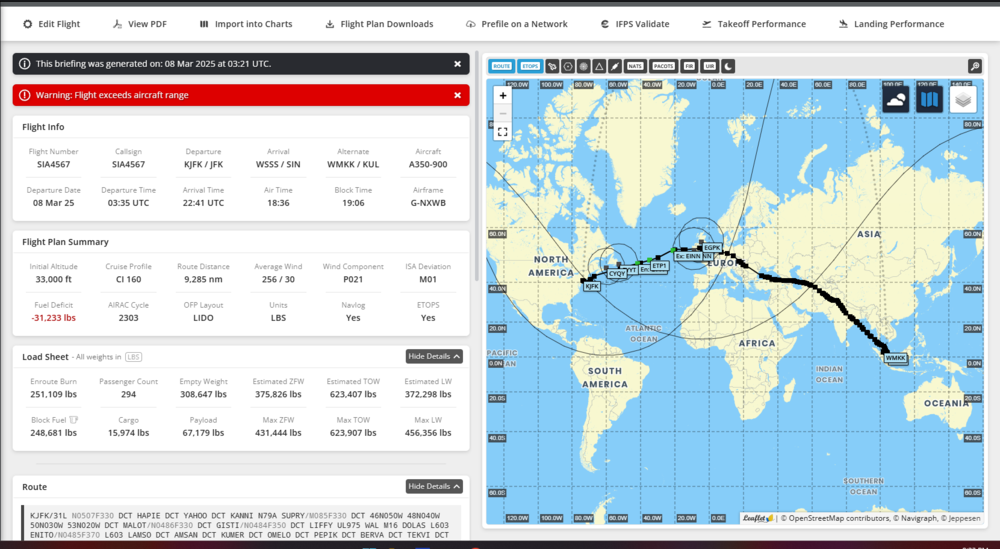Open the map layers stack control
Screen dimensions: 1000x549
tap(963, 99)
